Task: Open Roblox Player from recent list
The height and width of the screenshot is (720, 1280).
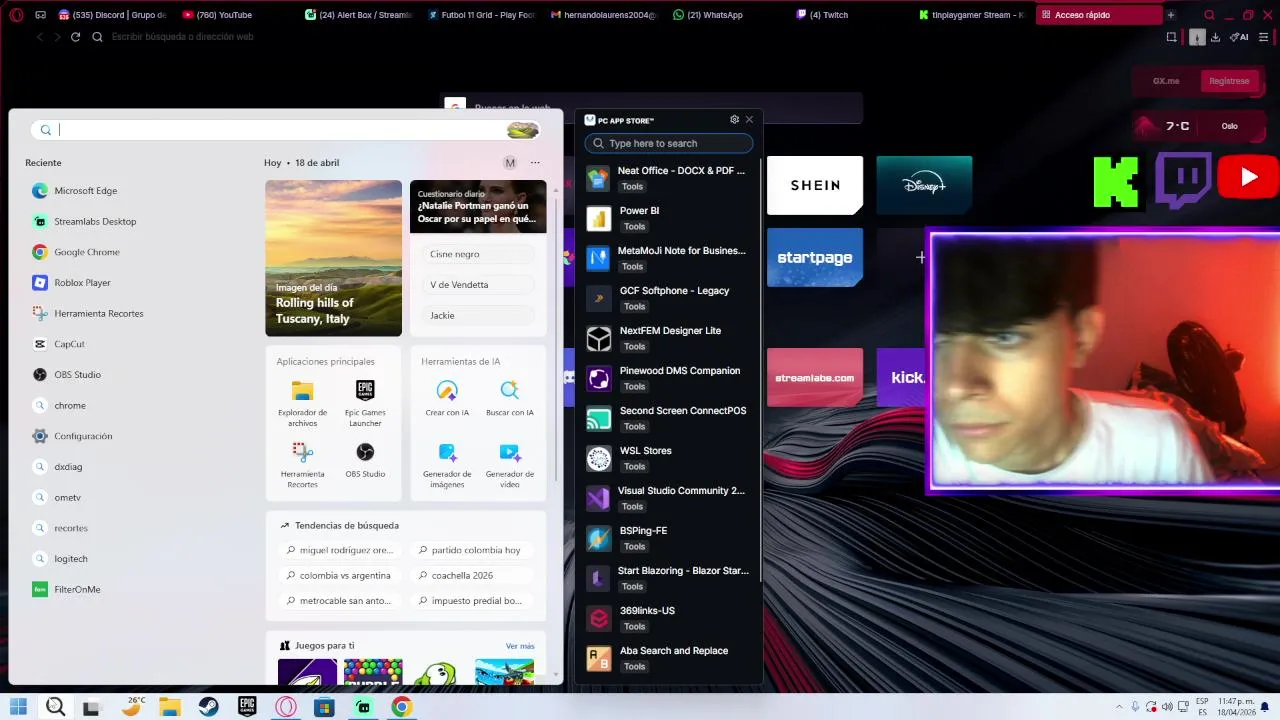Action: point(71,283)
